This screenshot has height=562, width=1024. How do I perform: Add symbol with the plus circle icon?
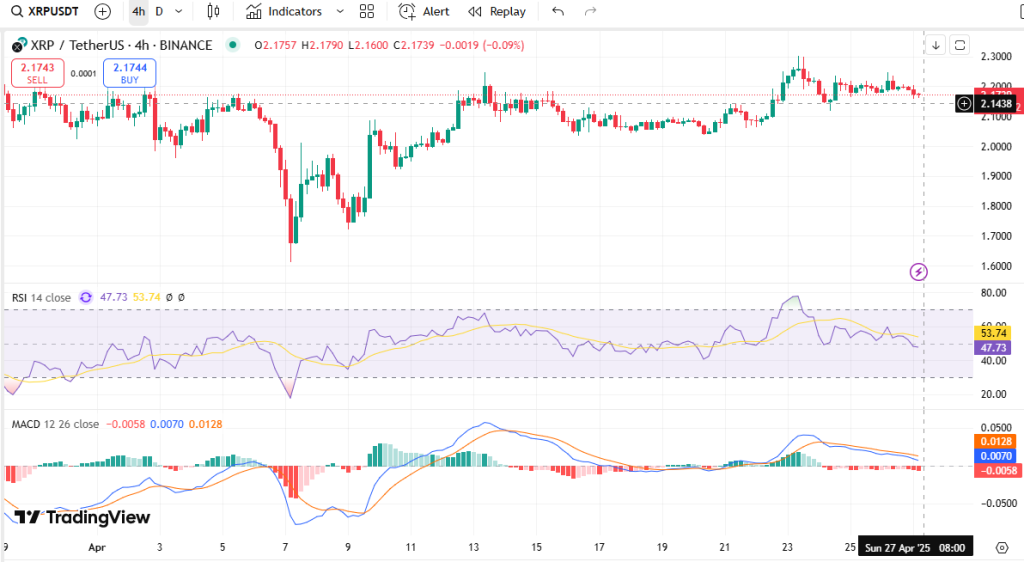pos(103,12)
